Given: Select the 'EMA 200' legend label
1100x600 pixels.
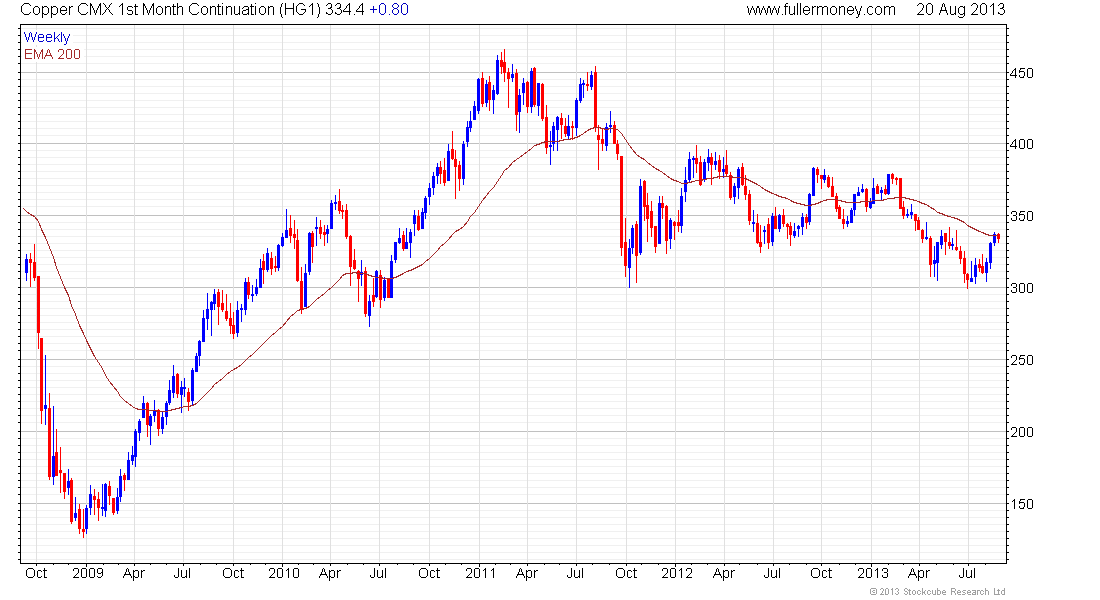Looking at the screenshot, I should pos(52,54).
